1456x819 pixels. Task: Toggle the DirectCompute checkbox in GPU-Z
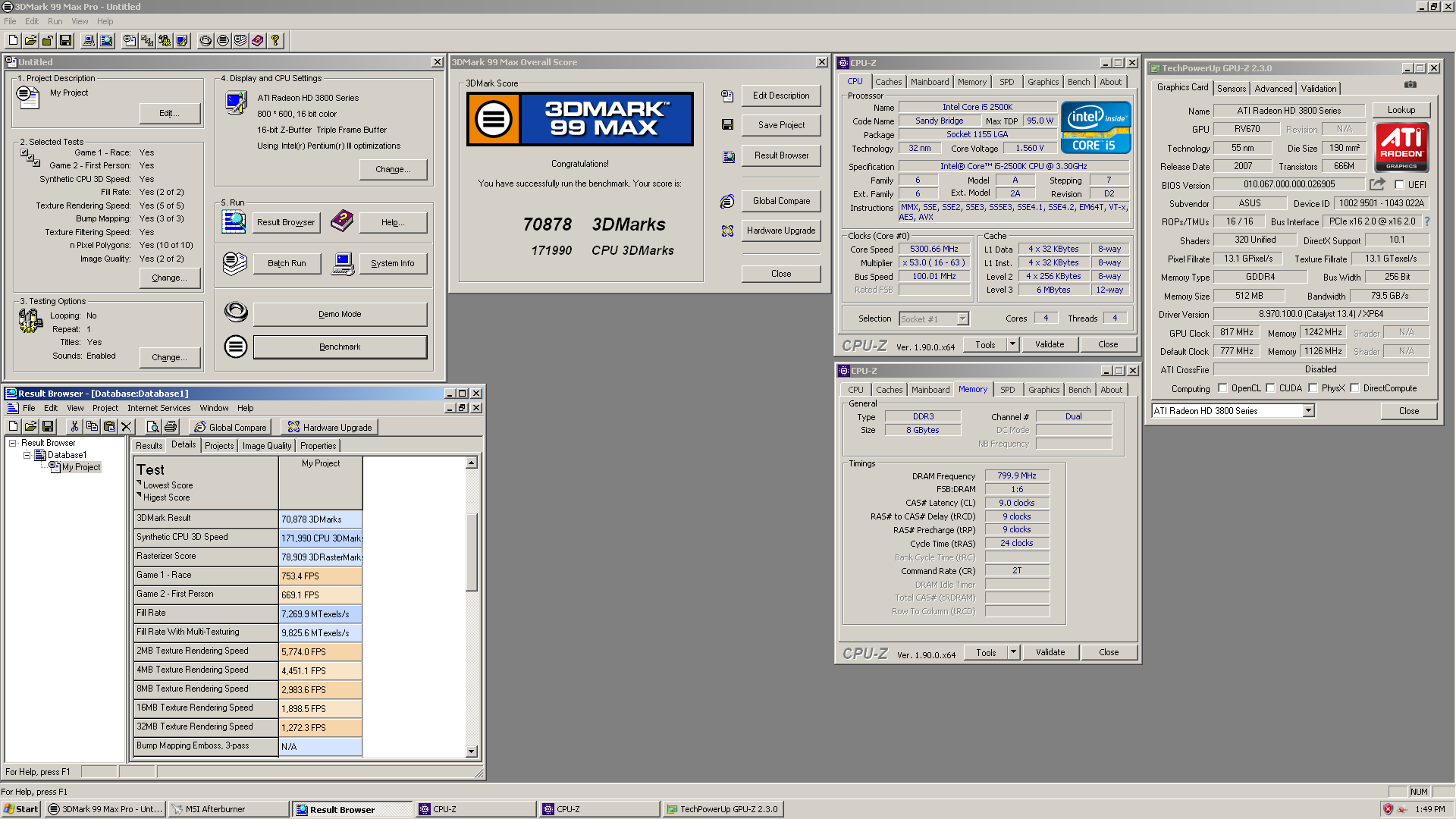point(1354,388)
